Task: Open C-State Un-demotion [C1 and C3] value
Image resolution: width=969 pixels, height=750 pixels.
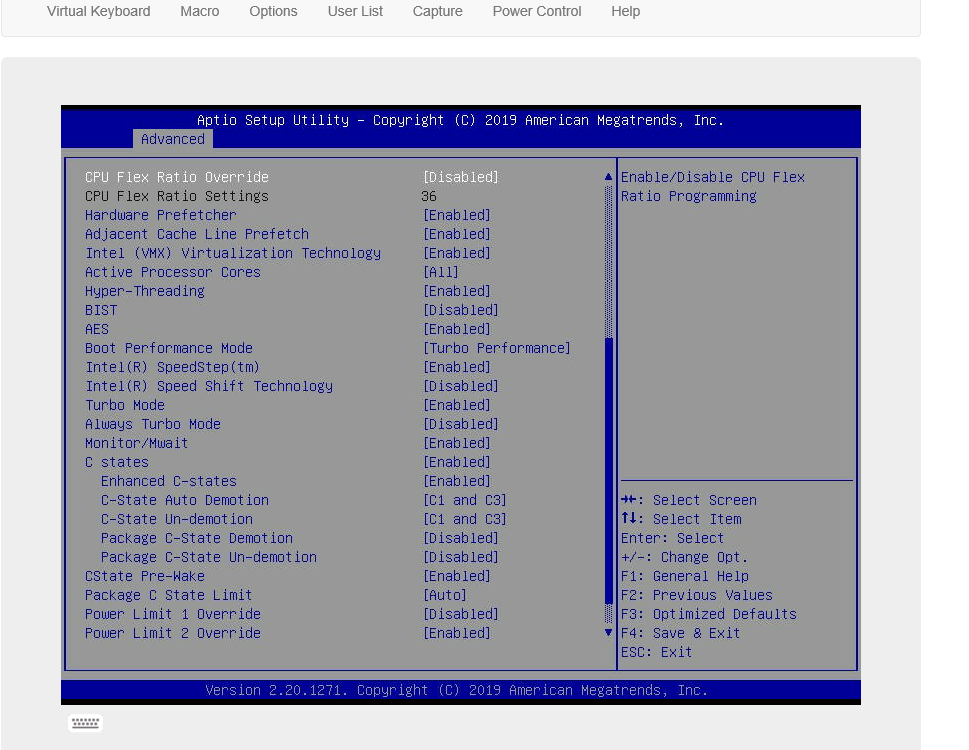Action: tap(465, 519)
